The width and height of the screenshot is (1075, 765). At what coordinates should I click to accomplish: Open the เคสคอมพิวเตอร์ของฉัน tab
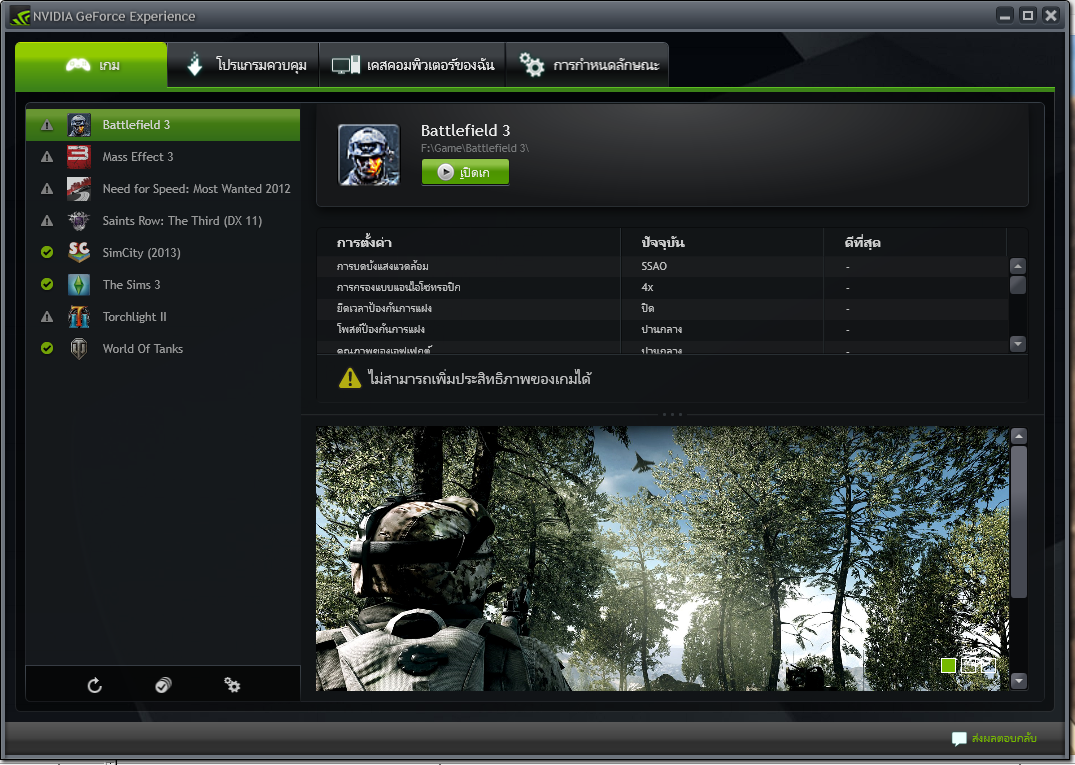coord(412,65)
